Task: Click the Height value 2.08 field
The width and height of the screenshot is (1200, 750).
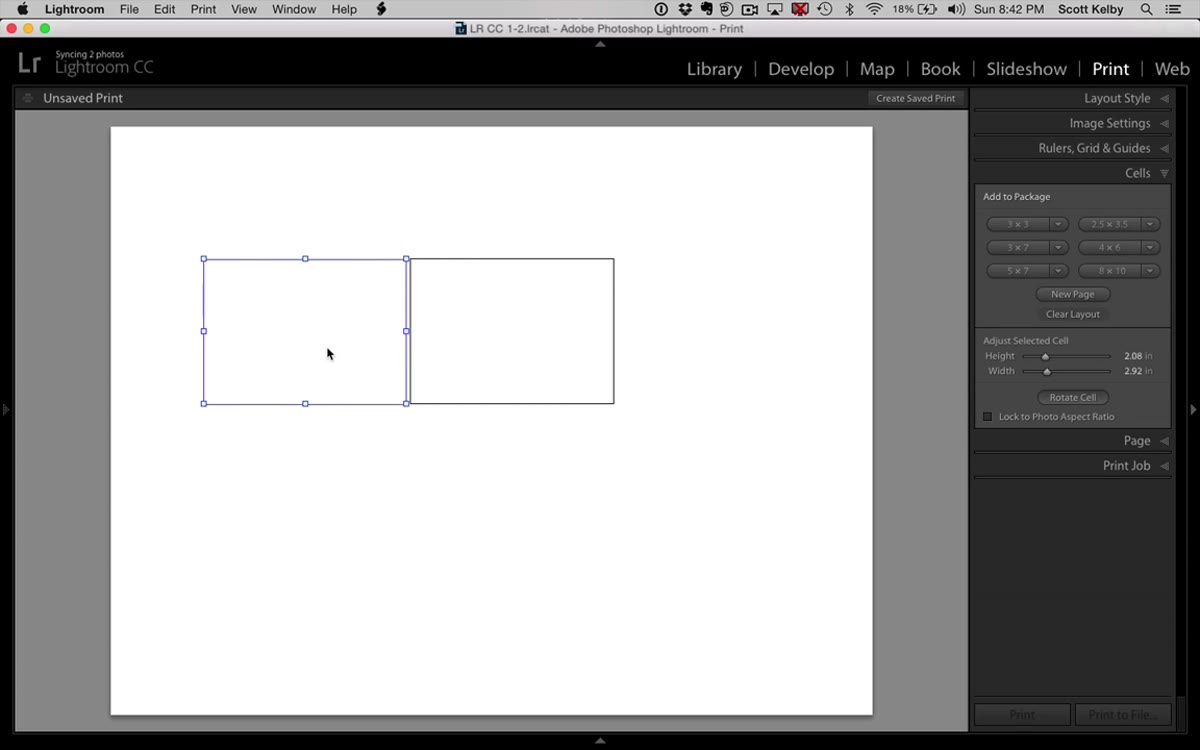Action: [x=1132, y=356]
